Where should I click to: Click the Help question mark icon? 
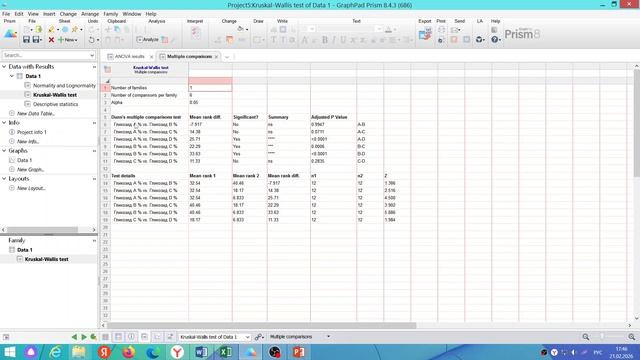click(495, 40)
